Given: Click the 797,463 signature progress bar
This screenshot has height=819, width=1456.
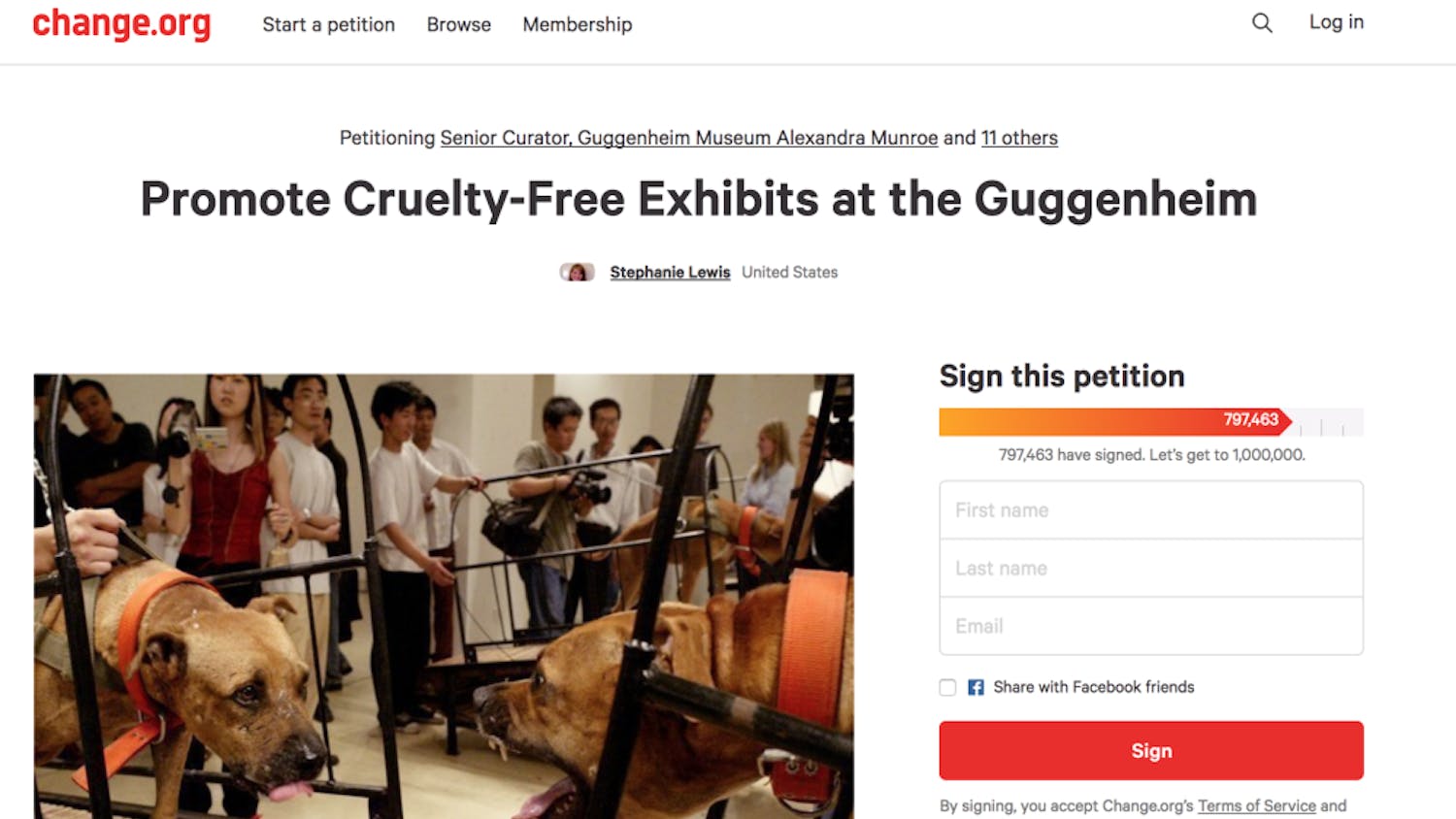Looking at the screenshot, I should pyautogui.click(x=1151, y=421).
